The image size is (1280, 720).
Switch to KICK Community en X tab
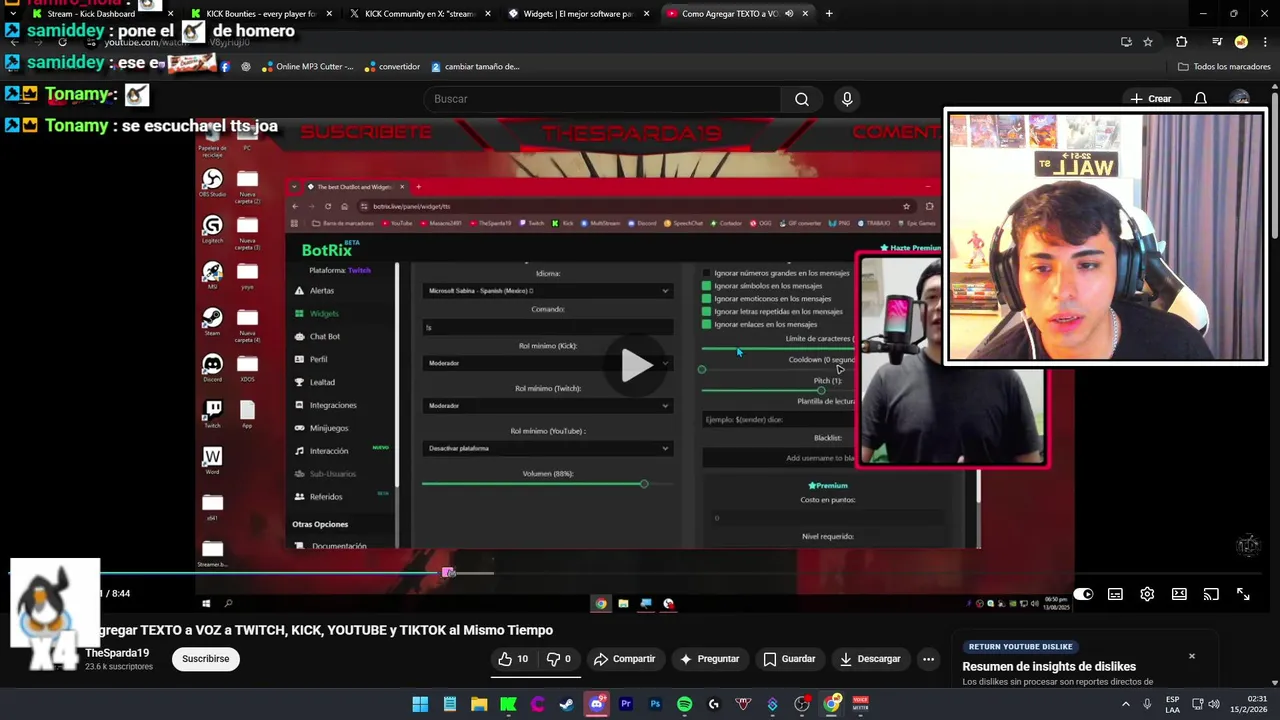click(x=419, y=14)
